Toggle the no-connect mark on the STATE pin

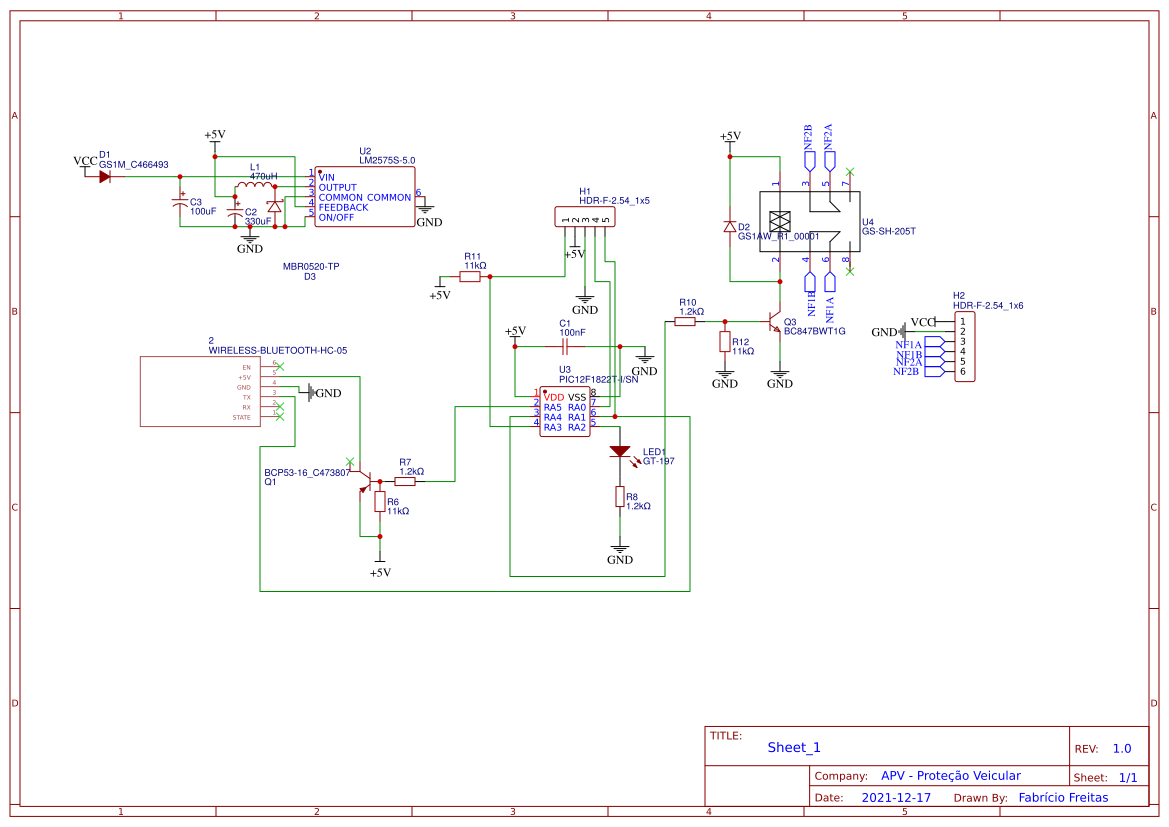[280, 417]
